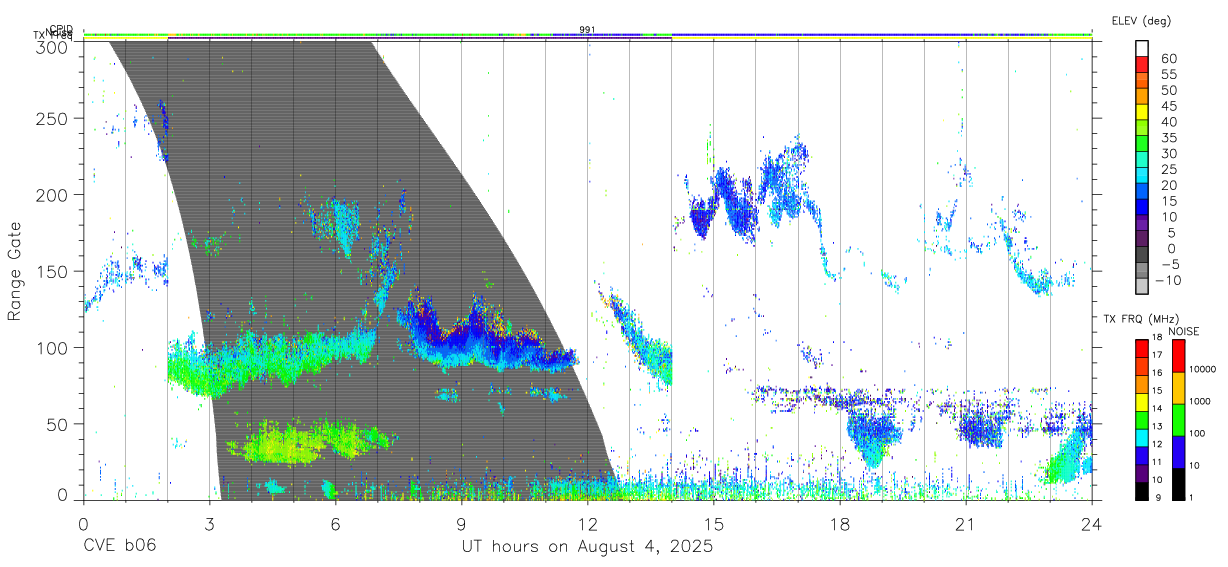Click the 12 hour tick label on UT axis
Viewport: 1228px width, 567px height.
(588, 523)
